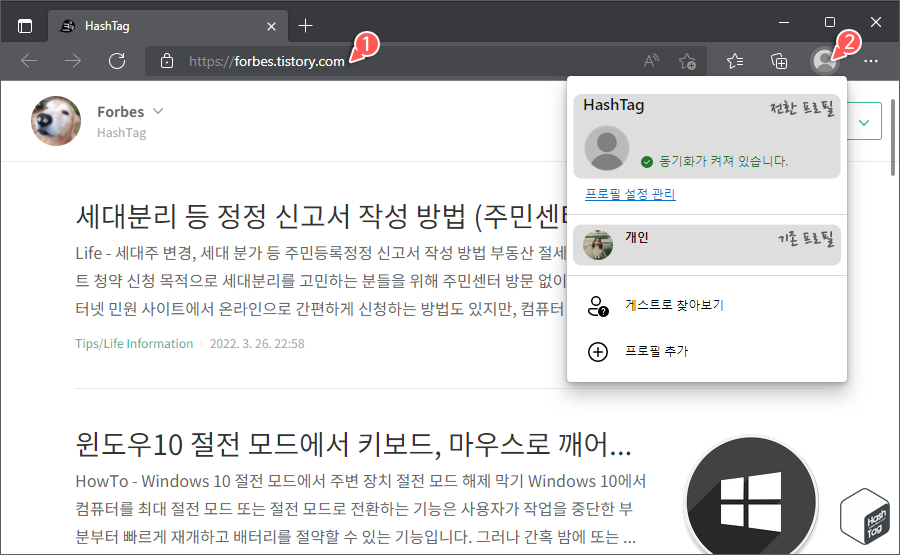Minimize the browser window
Viewport: 900px width, 555px height.
pos(784,22)
